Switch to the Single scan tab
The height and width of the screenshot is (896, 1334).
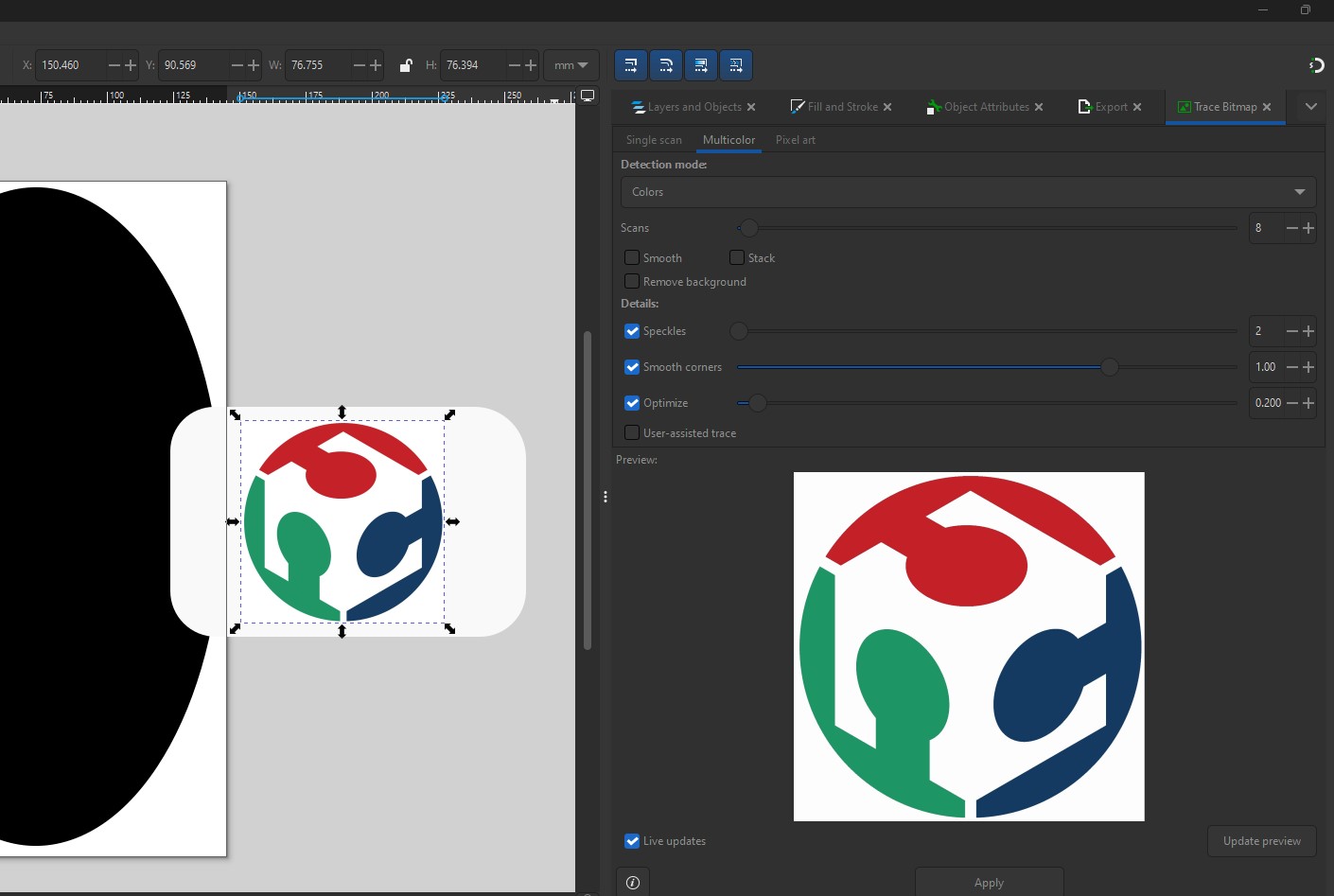pos(654,140)
